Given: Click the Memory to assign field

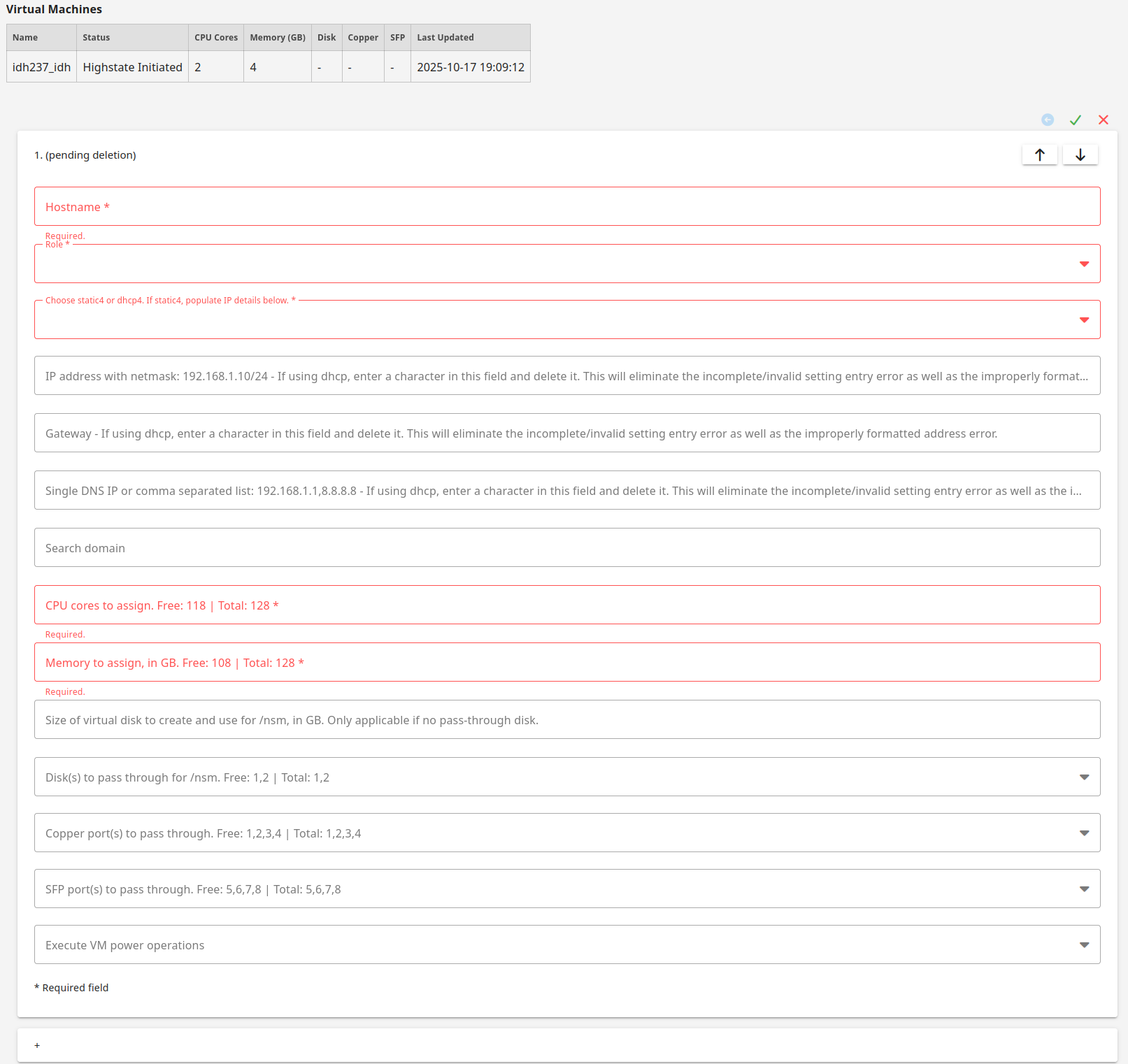Looking at the screenshot, I should pyautogui.click(x=566, y=662).
